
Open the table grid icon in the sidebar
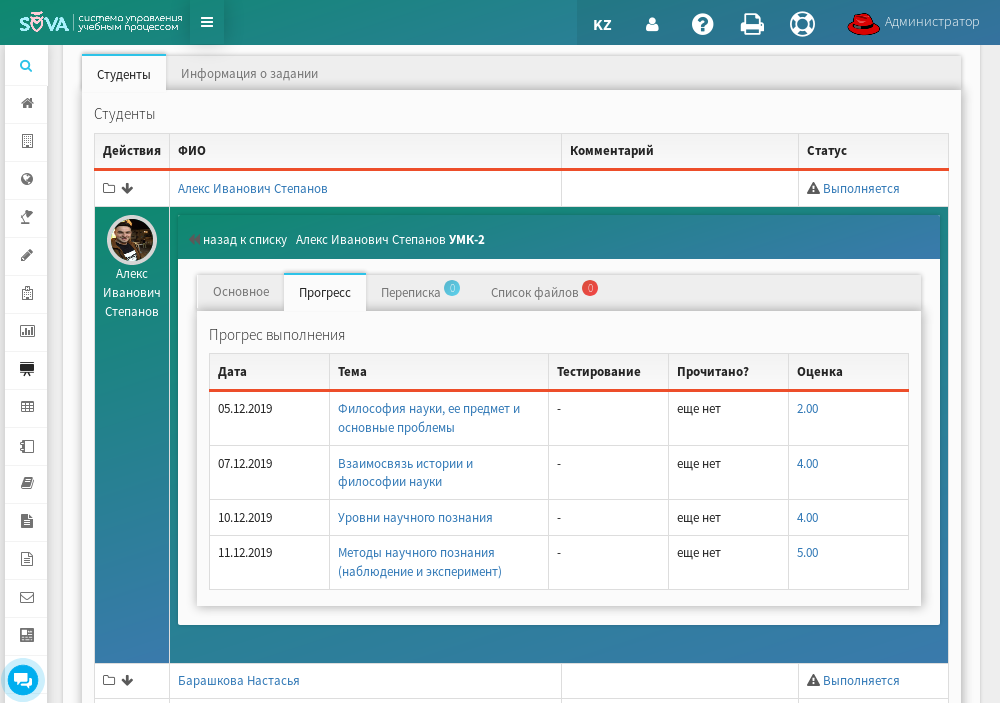(x=27, y=407)
